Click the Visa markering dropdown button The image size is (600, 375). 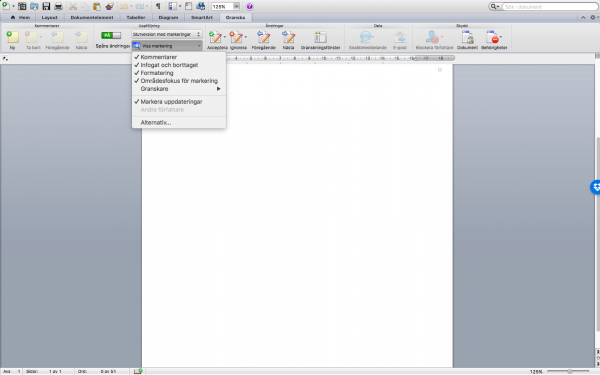(167, 46)
